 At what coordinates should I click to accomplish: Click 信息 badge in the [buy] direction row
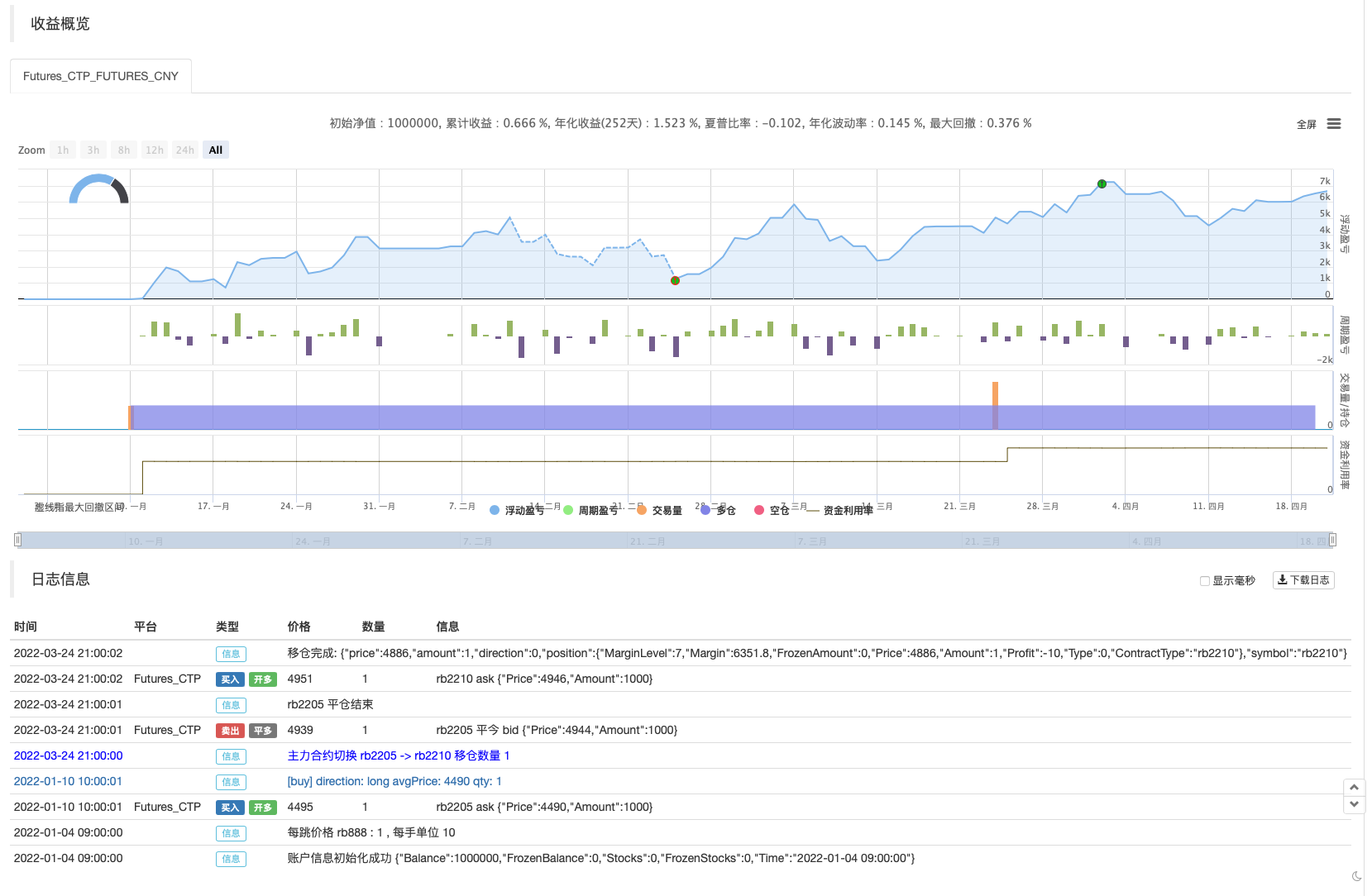tap(231, 782)
